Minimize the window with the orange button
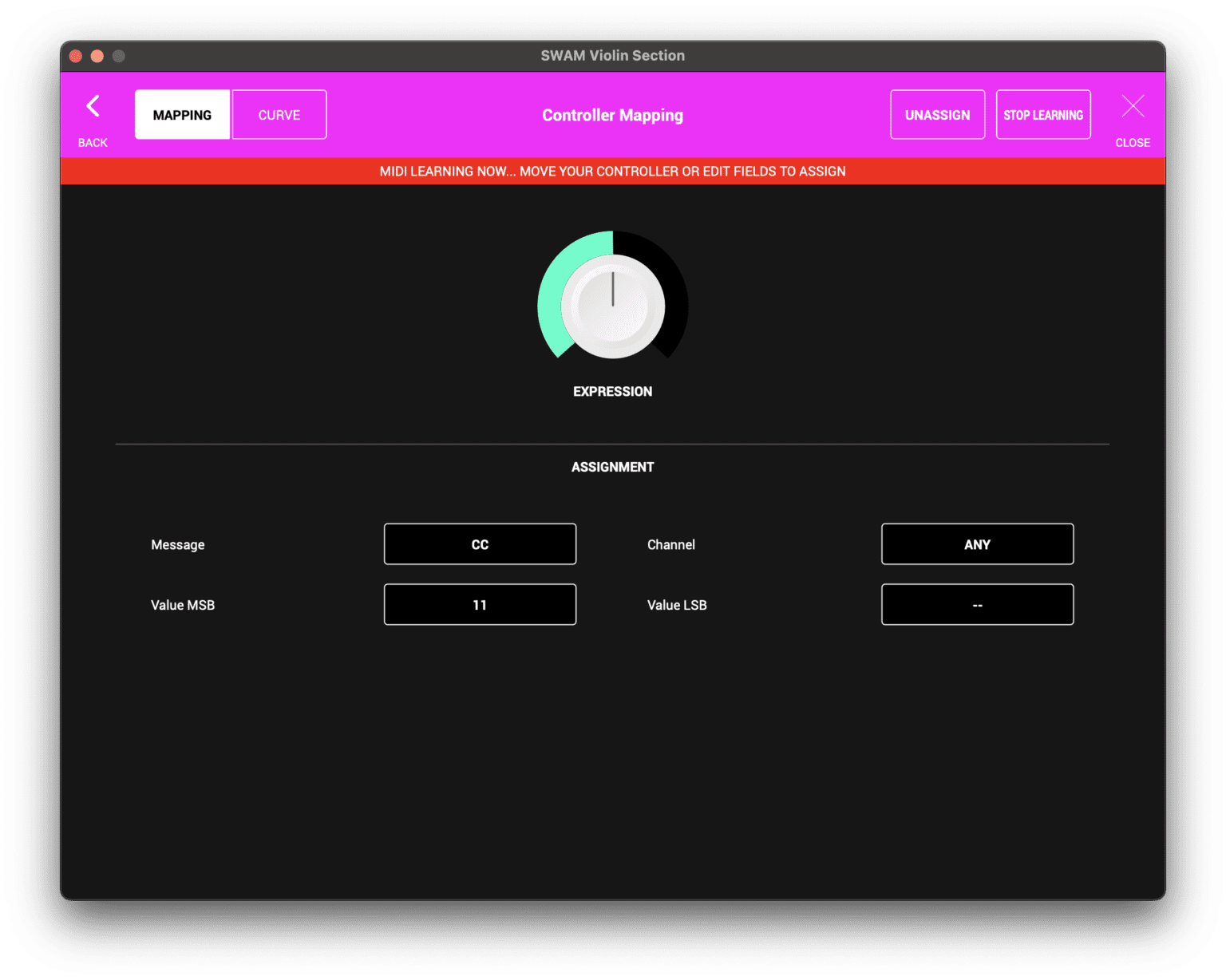 click(x=97, y=56)
